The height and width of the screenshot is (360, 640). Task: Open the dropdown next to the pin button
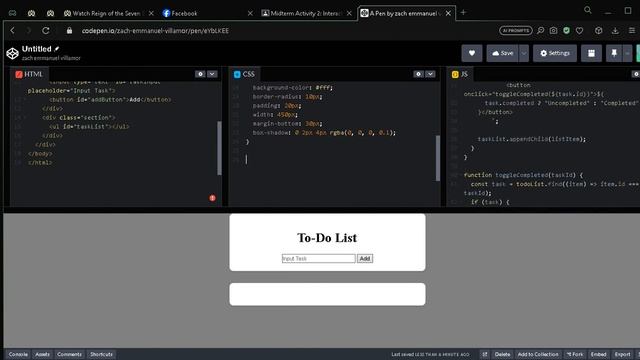(x=627, y=53)
